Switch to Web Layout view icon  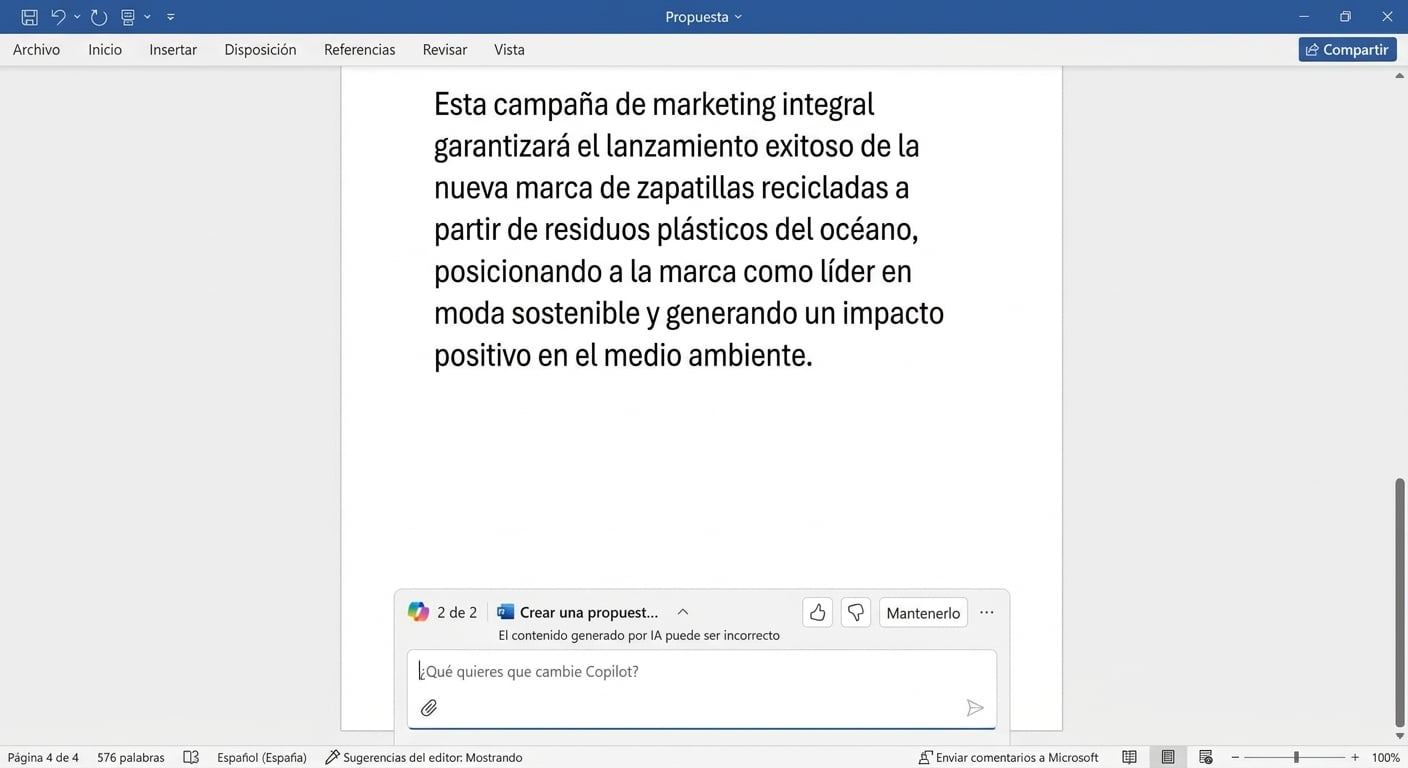pyautogui.click(x=1206, y=758)
